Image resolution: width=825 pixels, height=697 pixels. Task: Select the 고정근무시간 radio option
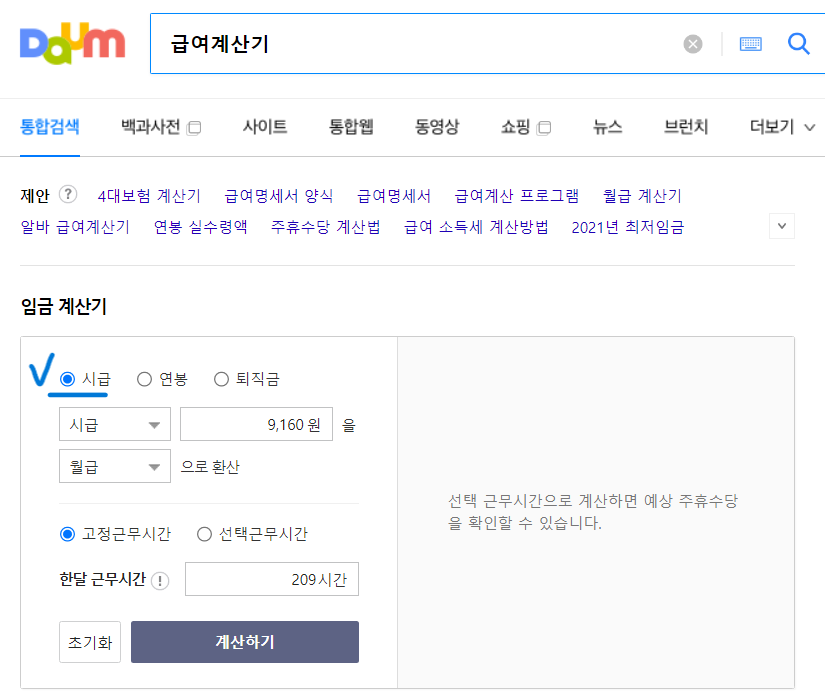(x=67, y=534)
